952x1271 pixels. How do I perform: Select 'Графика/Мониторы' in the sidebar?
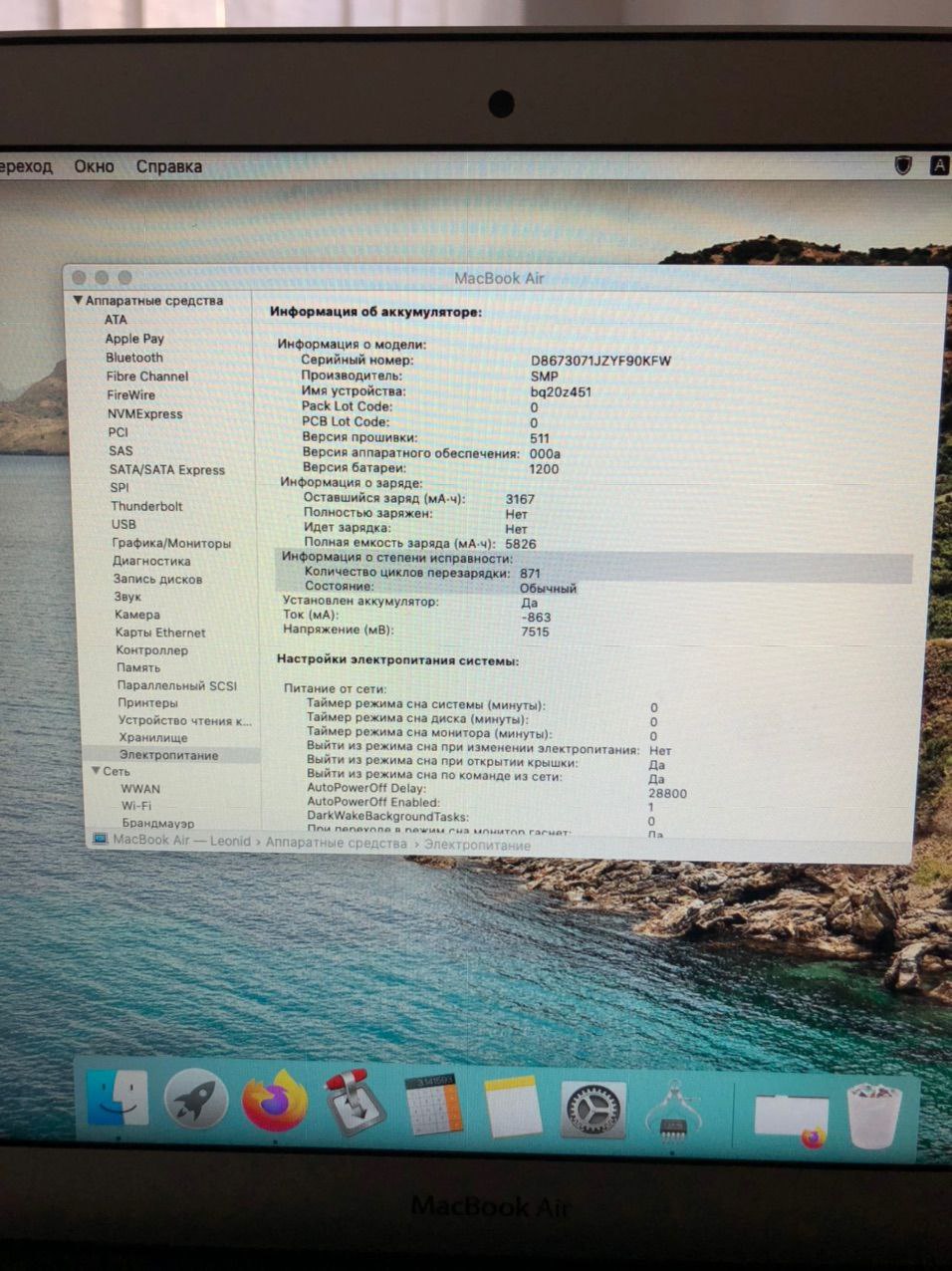click(171, 543)
